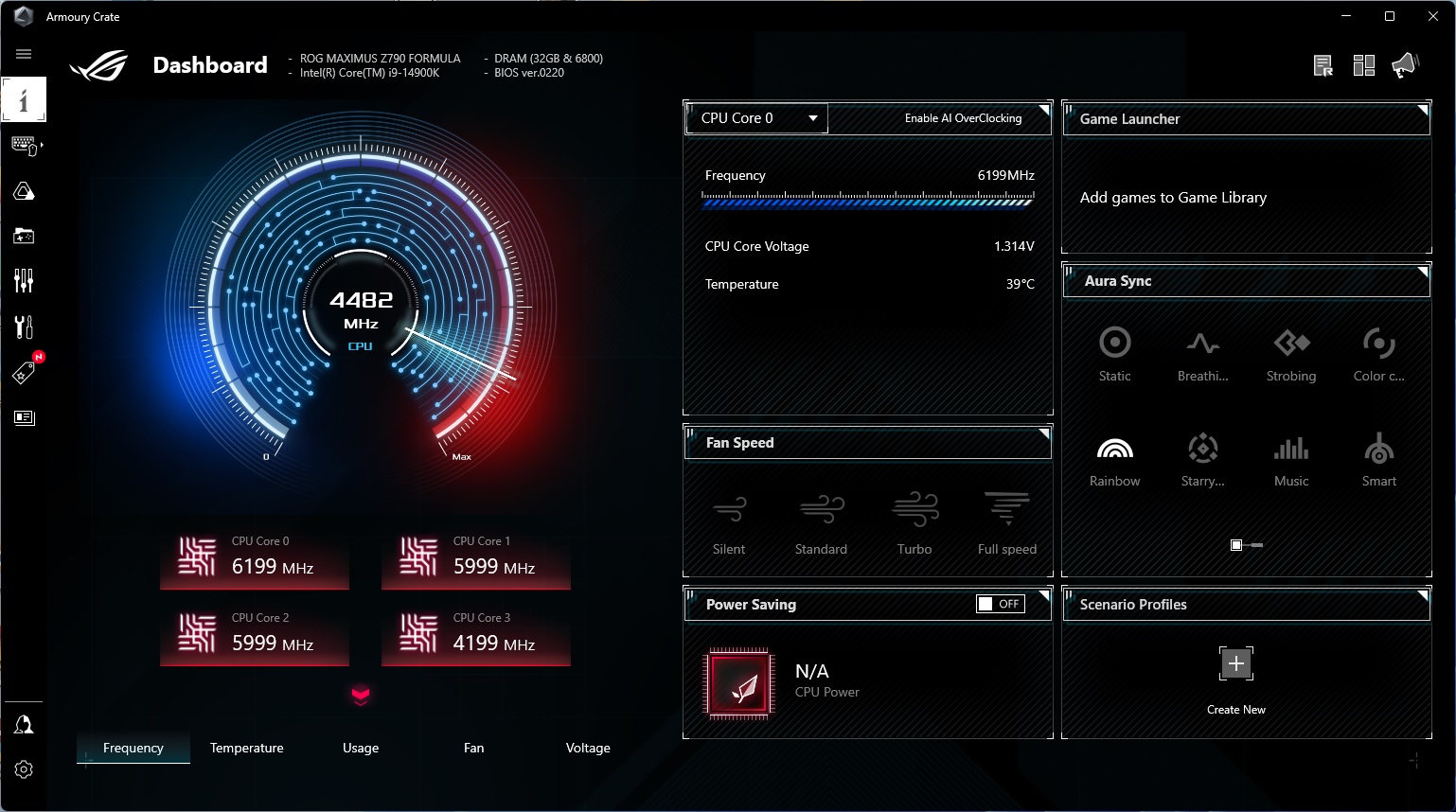Open Tools wrench sidebar icon
1456x812 pixels.
[x=24, y=327]
